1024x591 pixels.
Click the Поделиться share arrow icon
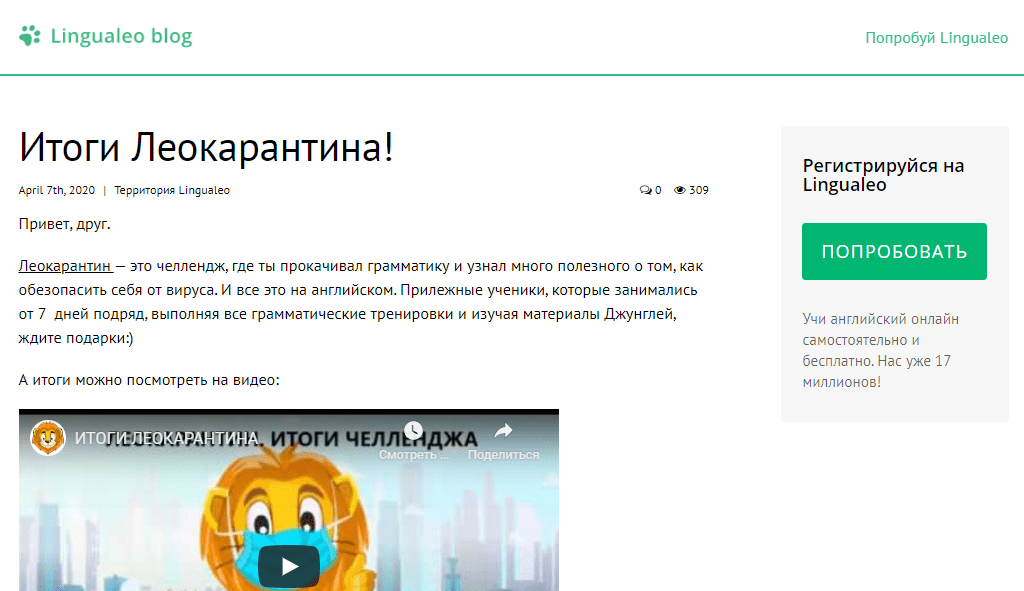[504, 430]
